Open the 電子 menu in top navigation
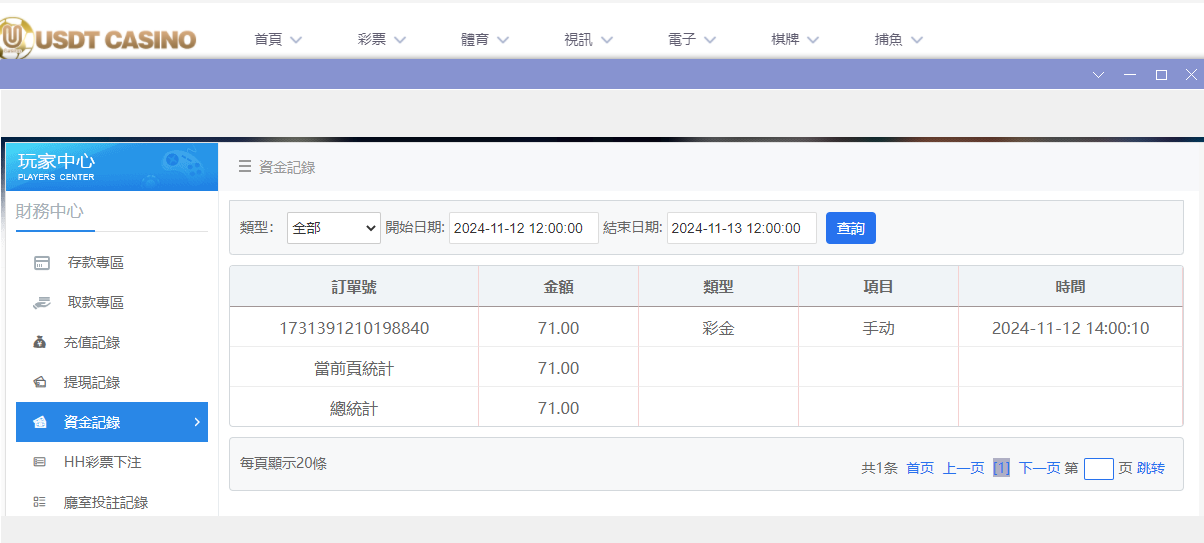The width and height of the screenshot is (1204, 543). (692, 40)
